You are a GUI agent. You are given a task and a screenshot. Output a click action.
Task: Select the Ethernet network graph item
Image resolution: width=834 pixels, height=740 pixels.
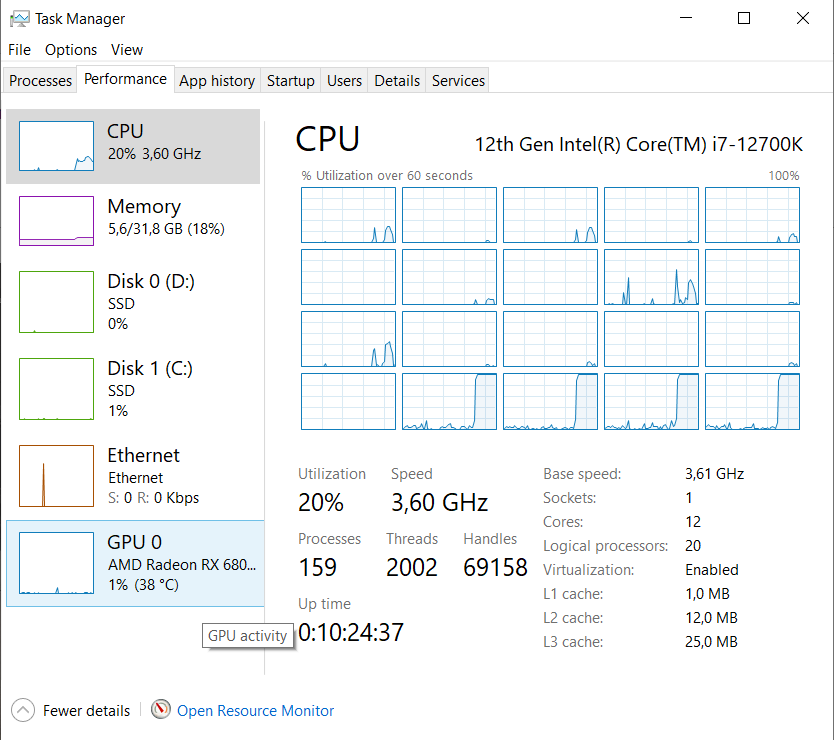tap(56, 476)
